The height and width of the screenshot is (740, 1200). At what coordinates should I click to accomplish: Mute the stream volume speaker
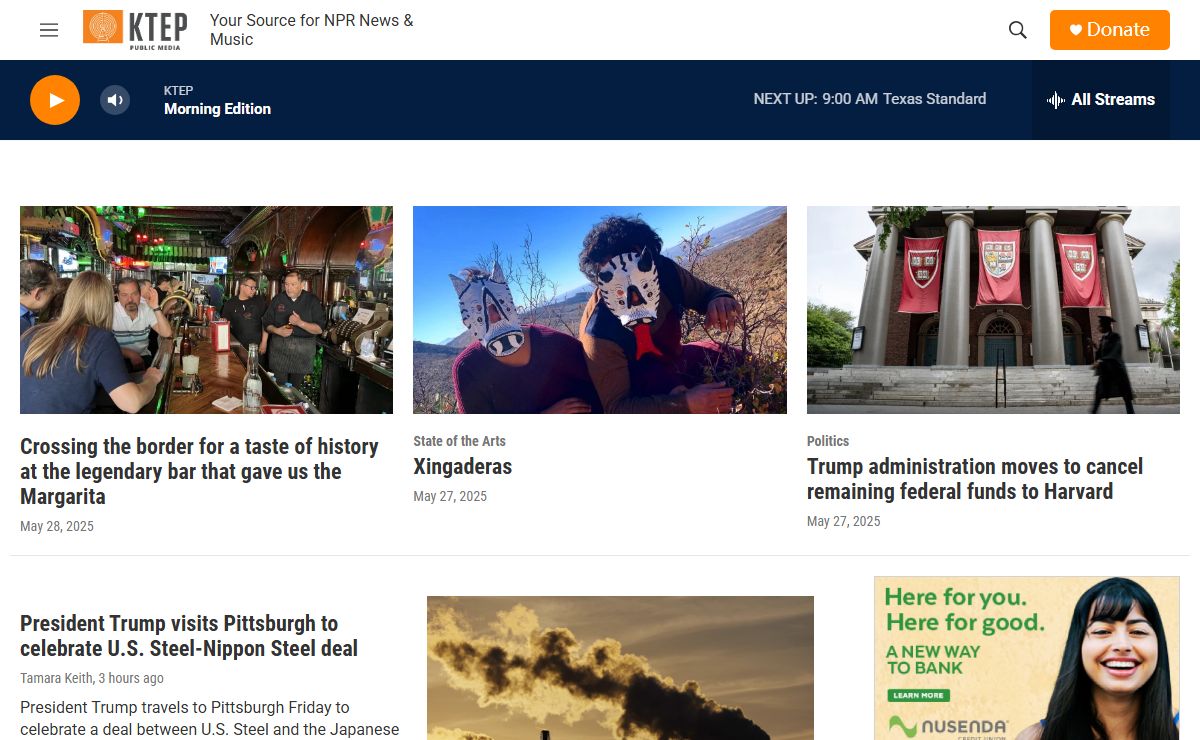115,100
